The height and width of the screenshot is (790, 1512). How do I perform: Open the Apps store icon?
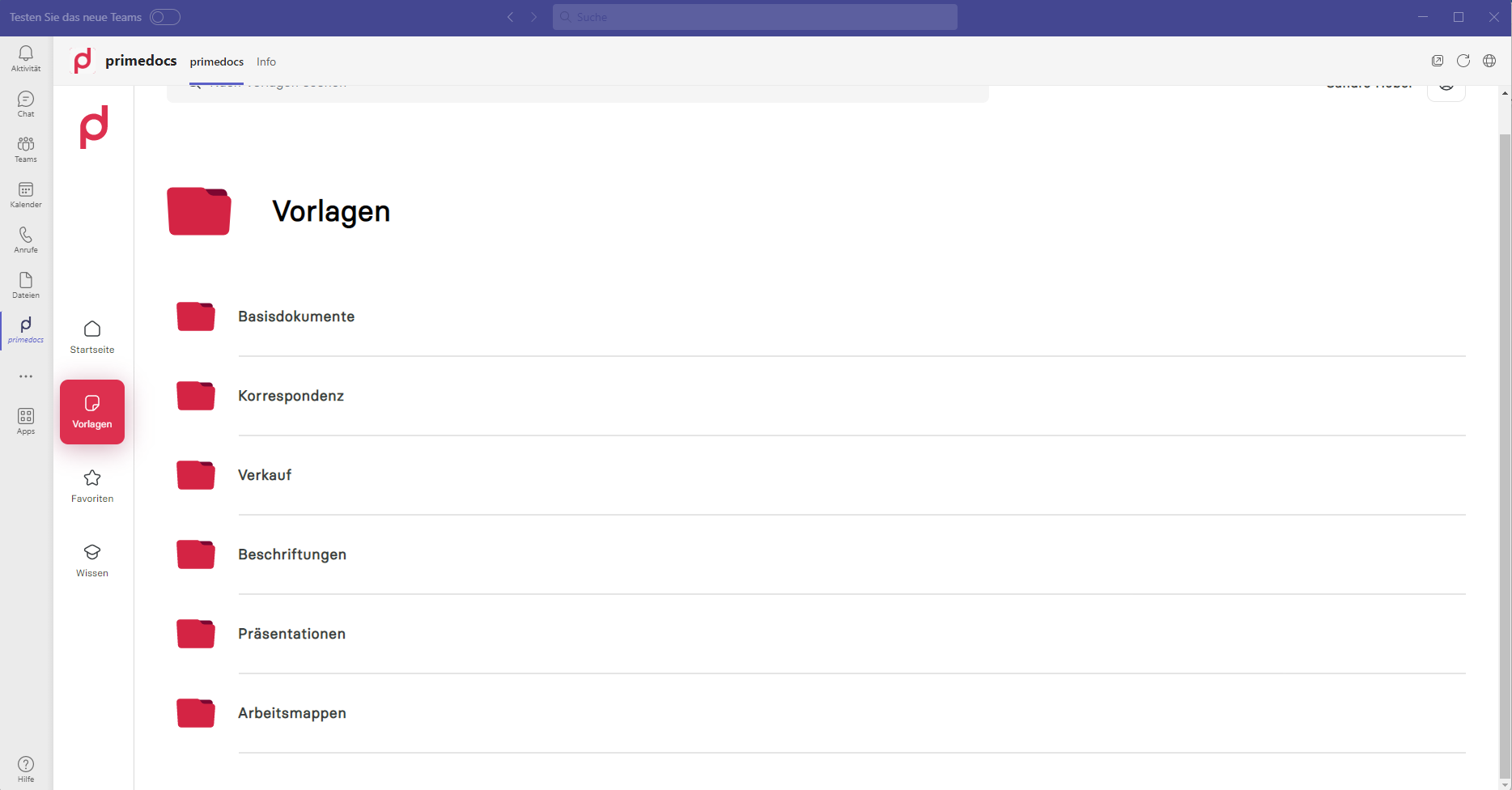point(26,420)
